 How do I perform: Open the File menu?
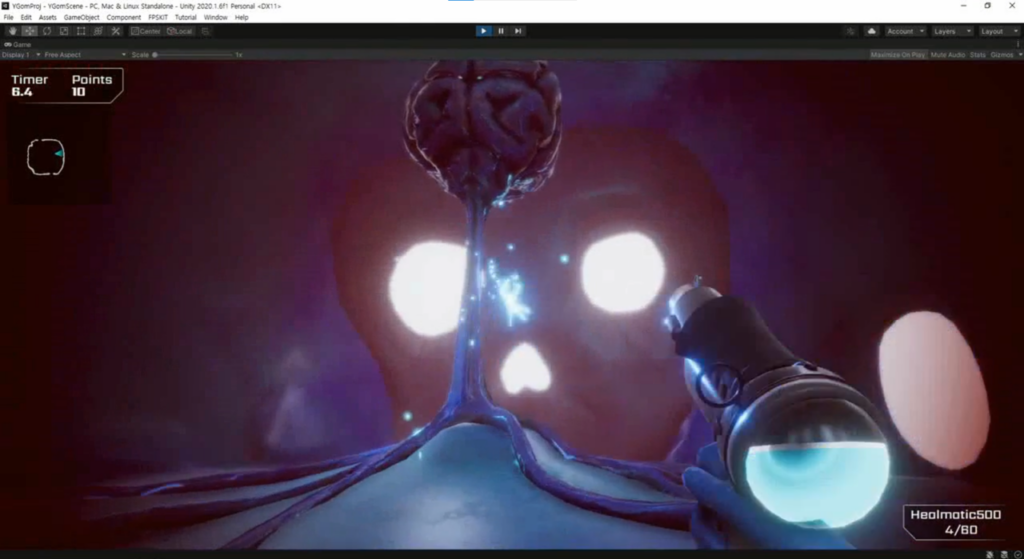[x=8, y=18]
